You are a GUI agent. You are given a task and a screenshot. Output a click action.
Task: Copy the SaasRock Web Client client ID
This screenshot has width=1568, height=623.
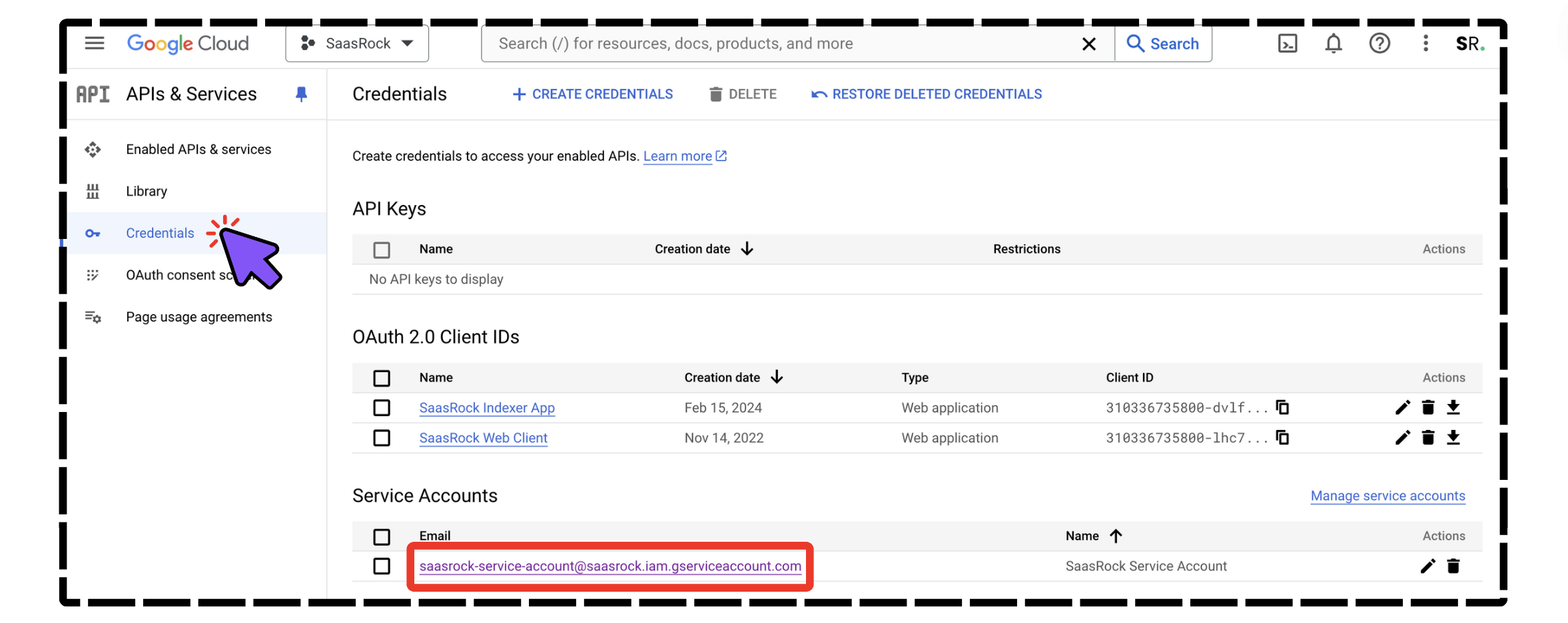(1282, 438)
